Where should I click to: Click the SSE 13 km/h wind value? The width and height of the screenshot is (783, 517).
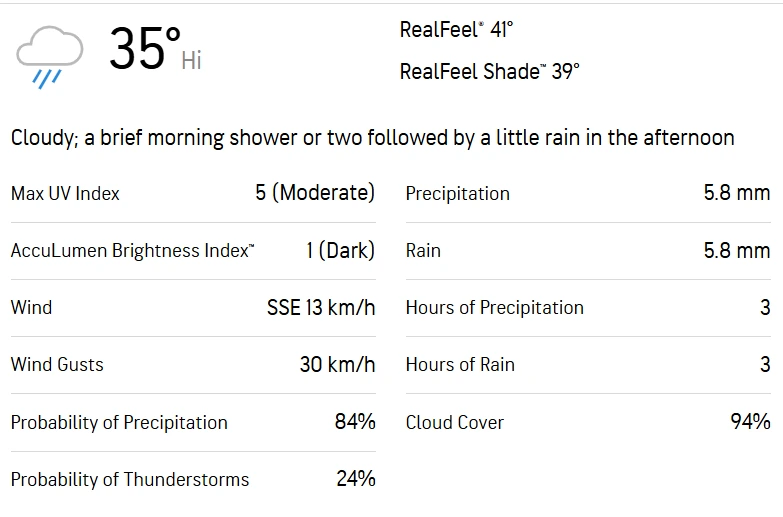(x=321, y=308)
